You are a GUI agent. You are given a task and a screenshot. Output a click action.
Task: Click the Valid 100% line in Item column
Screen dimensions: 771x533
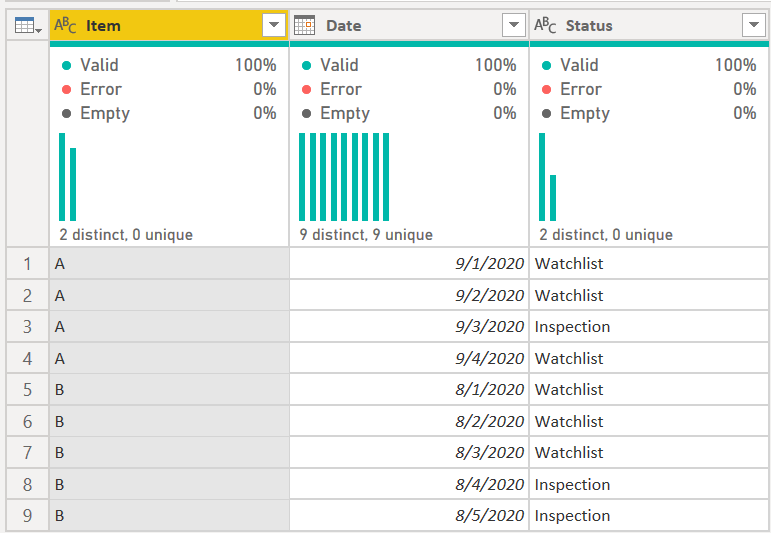tap(169, 65)
